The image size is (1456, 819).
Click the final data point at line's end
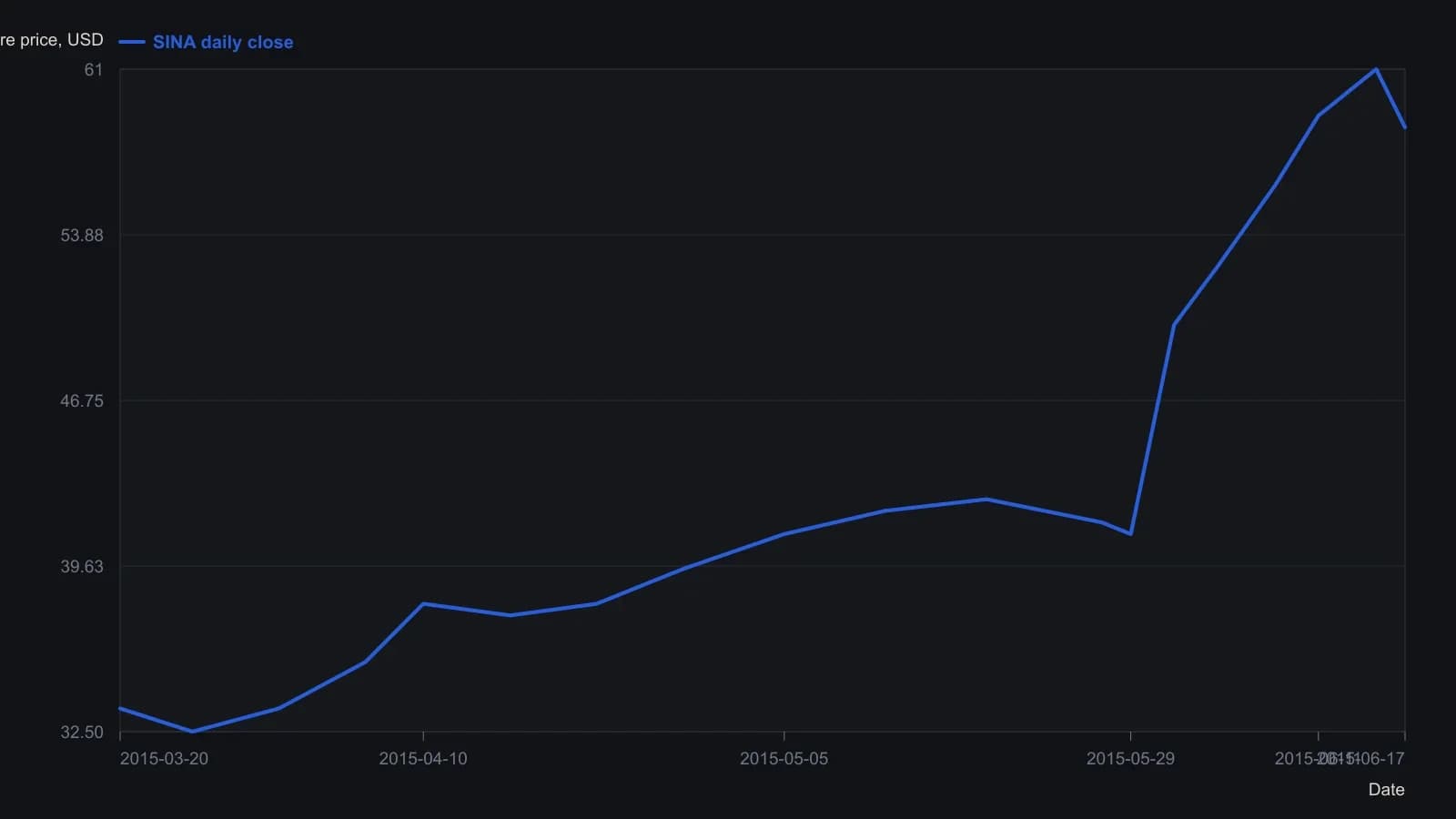click(x=1405, y=127)
